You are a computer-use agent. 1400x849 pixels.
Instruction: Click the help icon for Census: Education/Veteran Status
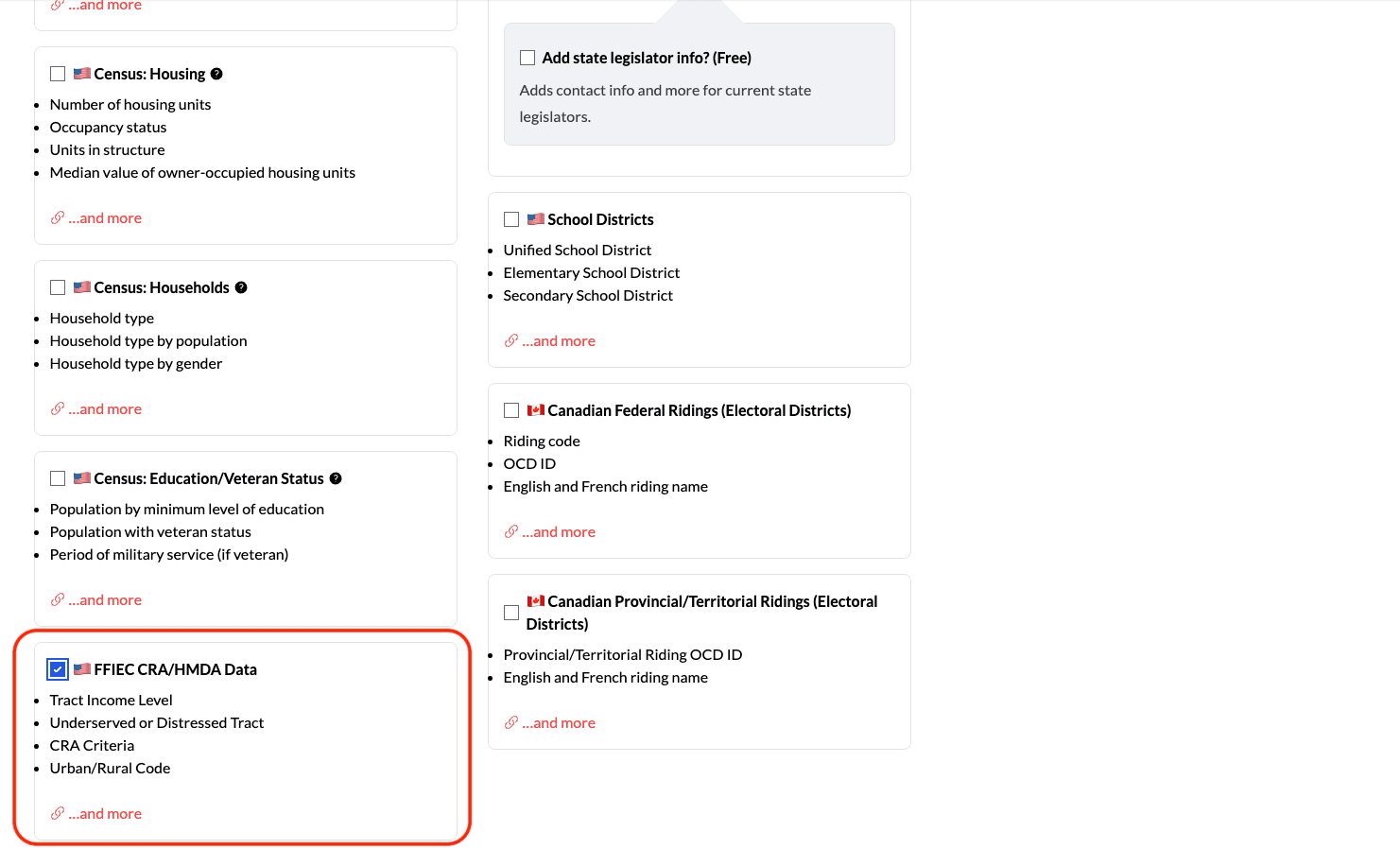(x=336, y=477)
